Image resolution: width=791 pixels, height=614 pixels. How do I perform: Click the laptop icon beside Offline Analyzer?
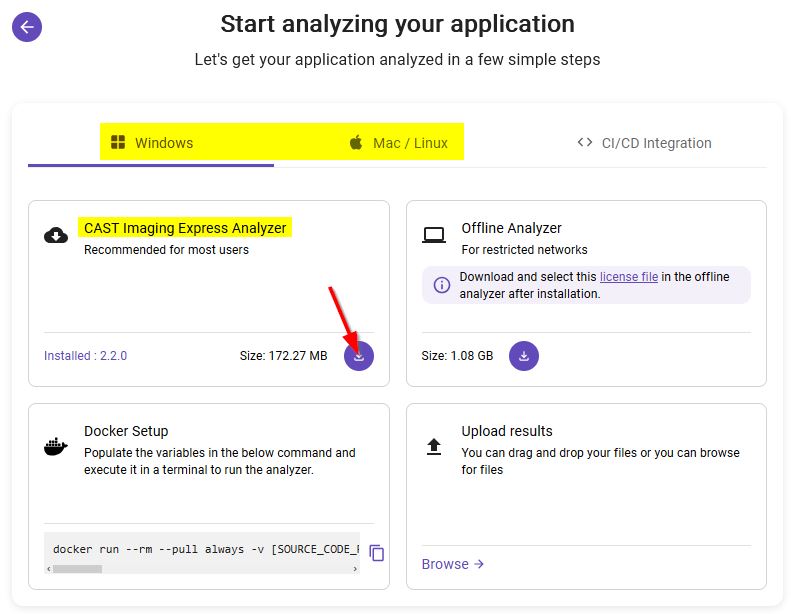tap(434, 235)
